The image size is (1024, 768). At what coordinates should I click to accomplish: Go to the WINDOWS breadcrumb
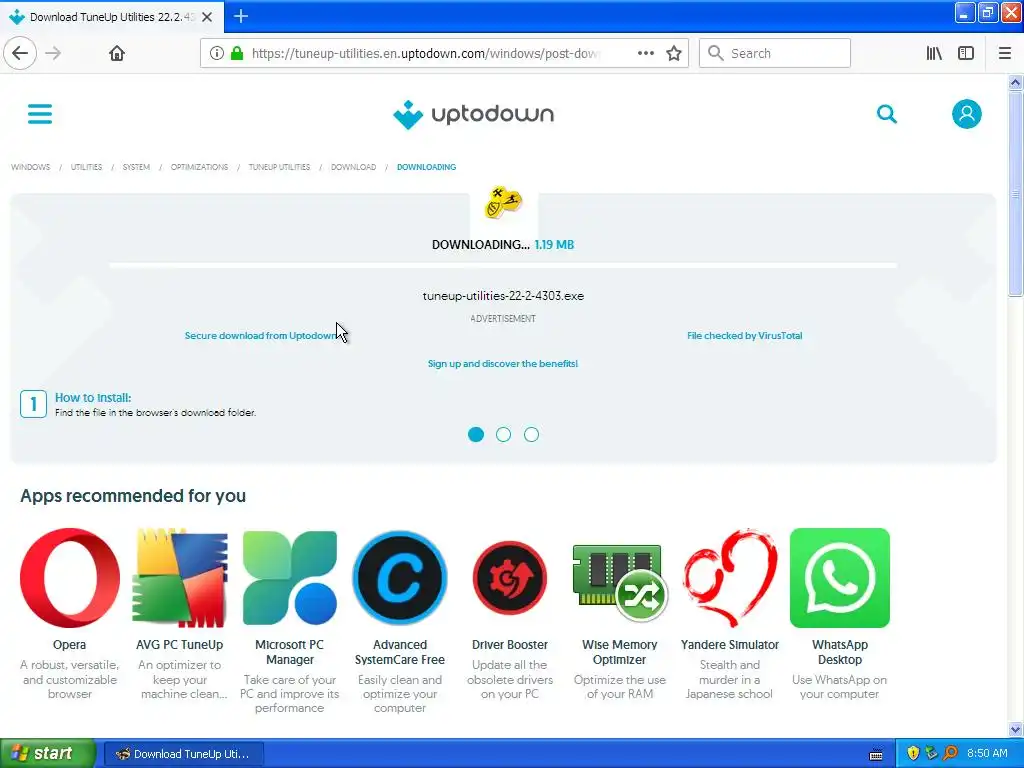[x=31, y=167]
